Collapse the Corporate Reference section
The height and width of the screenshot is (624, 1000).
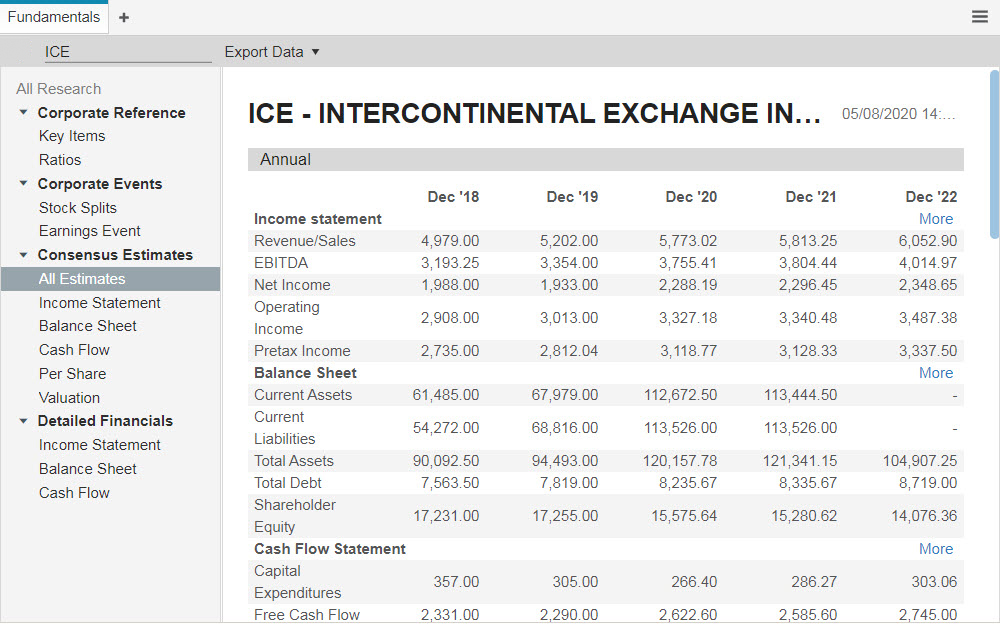point(23,112)
